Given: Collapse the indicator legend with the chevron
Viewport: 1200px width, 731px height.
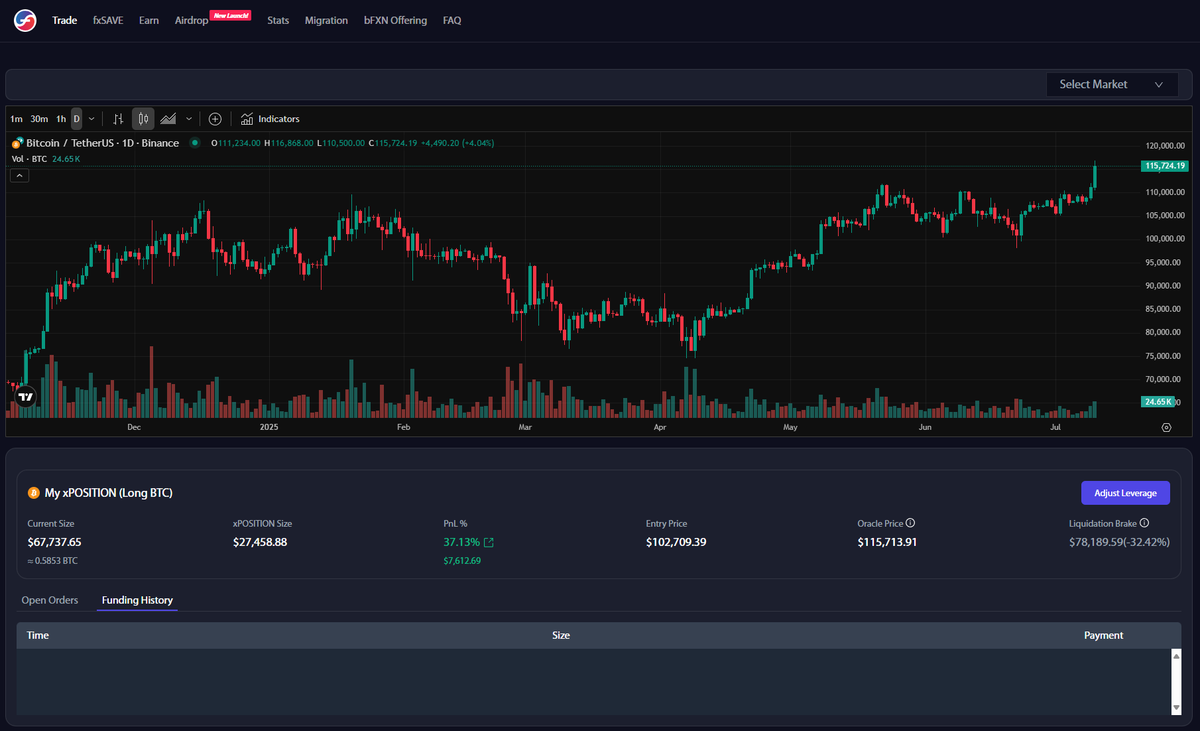Looking at the screenshot, I should (20, 175).
